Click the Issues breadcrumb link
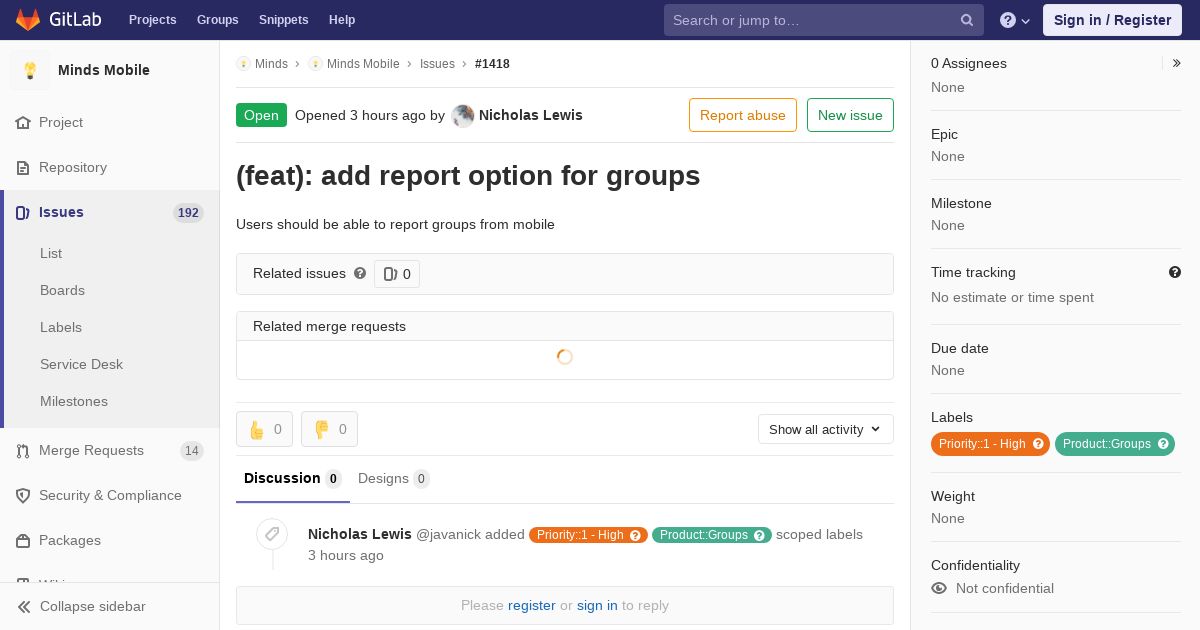The image size is (1200, 630). (x=437, y=64)
